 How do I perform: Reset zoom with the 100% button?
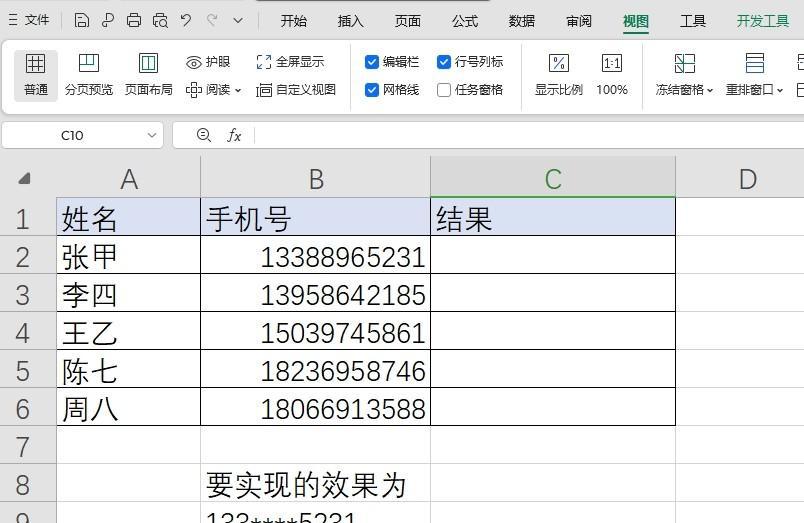[x=612, y=75]
